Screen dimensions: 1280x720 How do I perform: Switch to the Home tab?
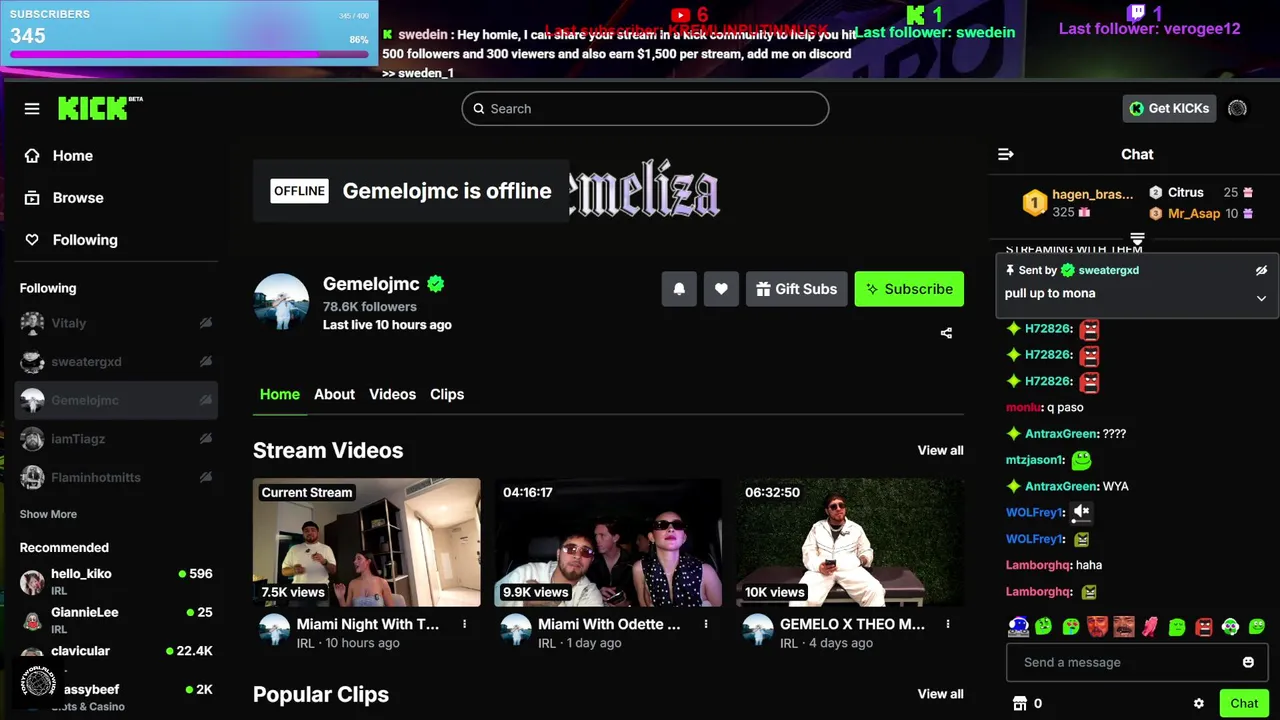coord(280,394)
